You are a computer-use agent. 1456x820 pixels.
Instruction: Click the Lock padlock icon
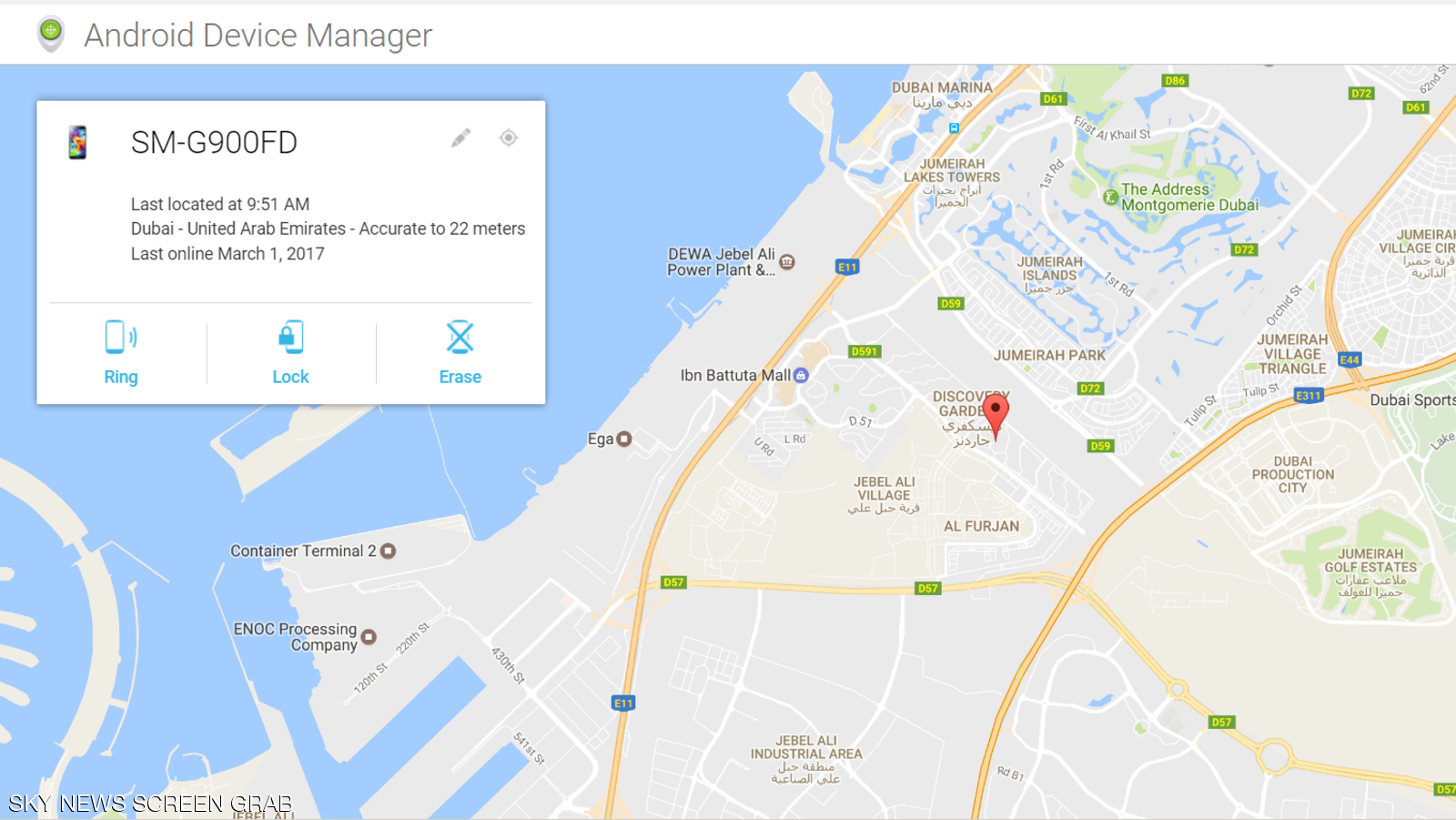[290, 337]
